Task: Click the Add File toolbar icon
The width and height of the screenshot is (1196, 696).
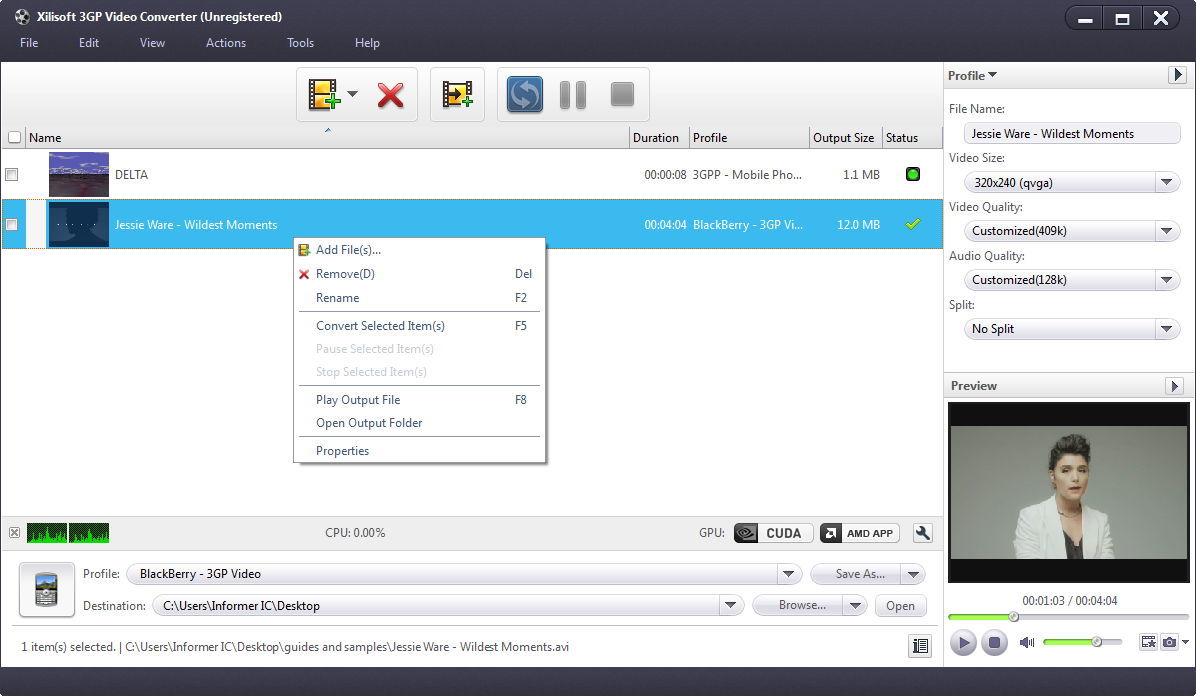Action: (x=325, y=93)
